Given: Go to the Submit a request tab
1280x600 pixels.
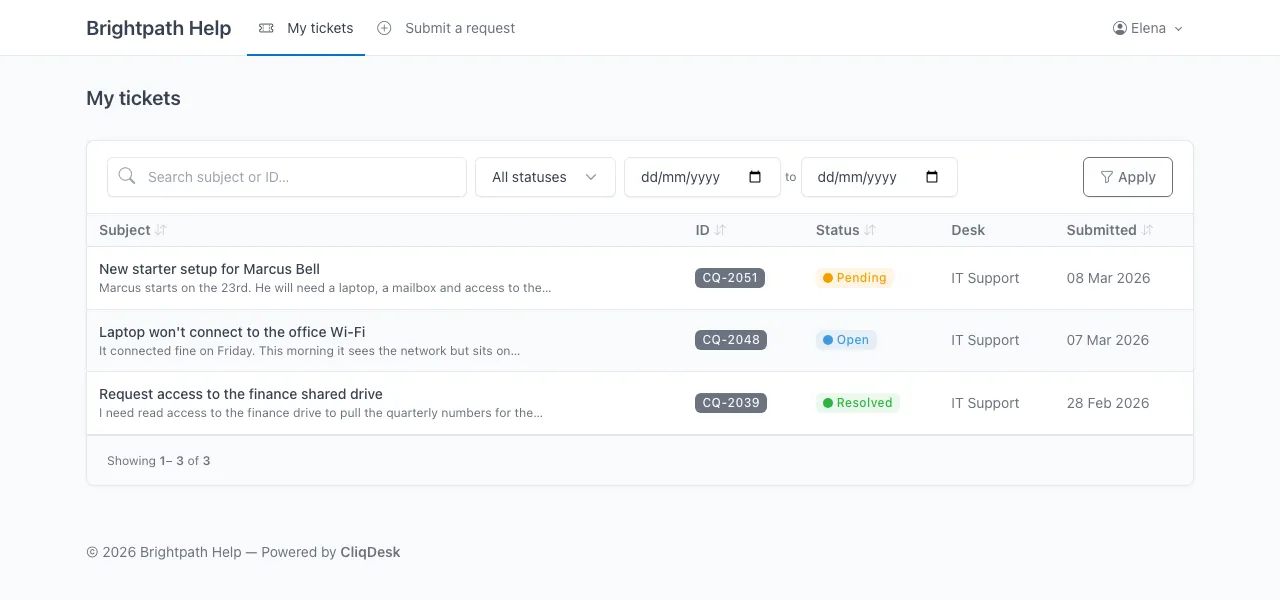Looking at the screenshot, I should tap(446, 28).
